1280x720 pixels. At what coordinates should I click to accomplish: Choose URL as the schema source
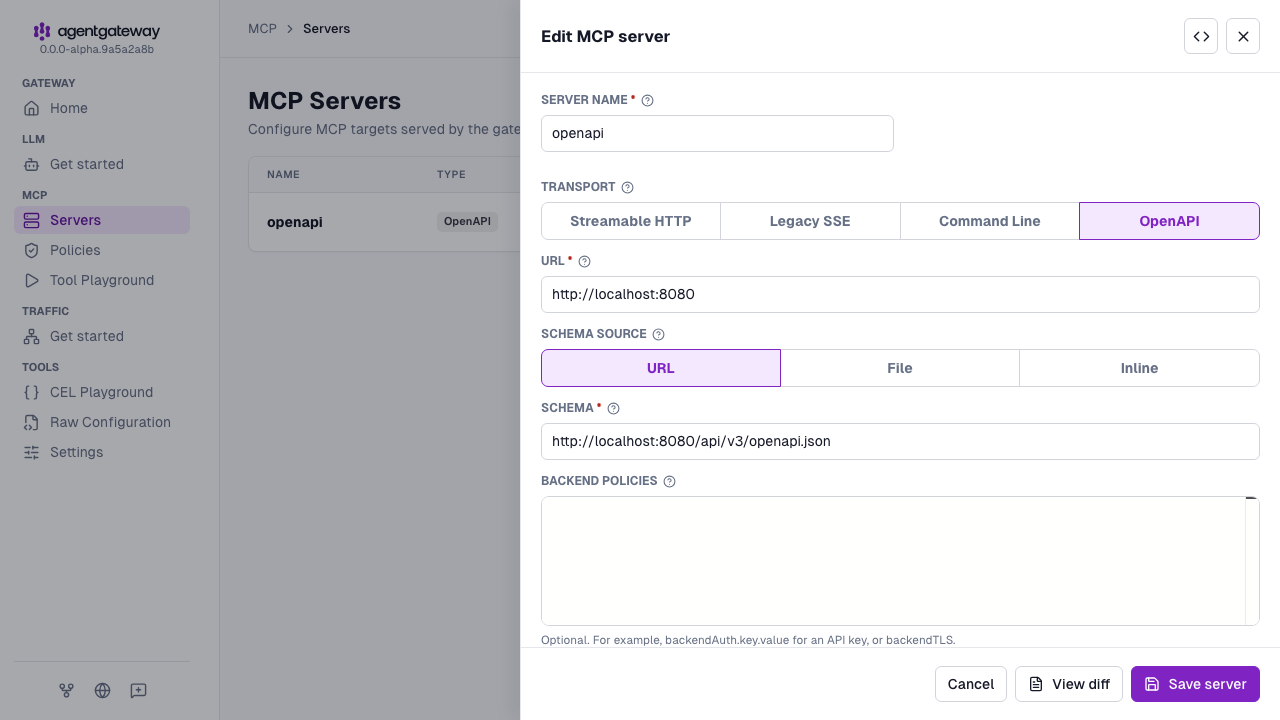tap(661, 368)
